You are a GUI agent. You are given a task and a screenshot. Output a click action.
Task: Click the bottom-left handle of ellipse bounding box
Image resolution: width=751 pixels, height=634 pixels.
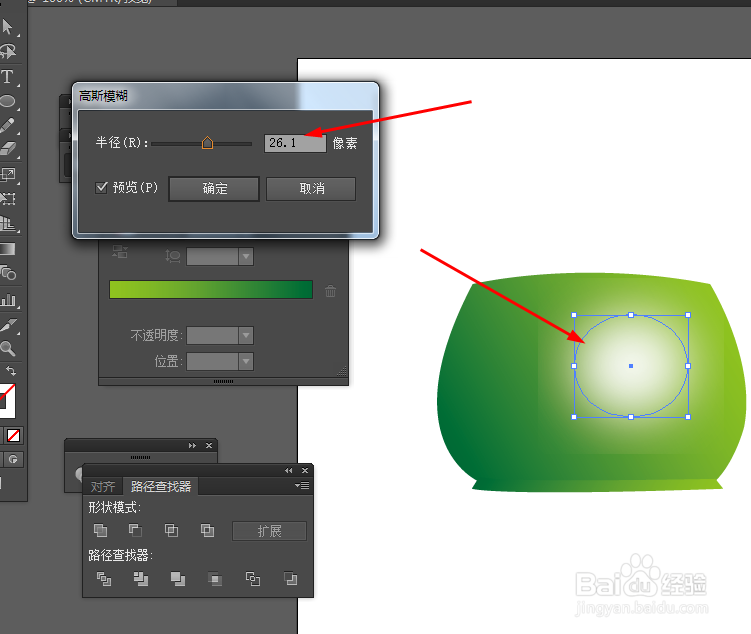pyautogui.click(x=574, y=417)
